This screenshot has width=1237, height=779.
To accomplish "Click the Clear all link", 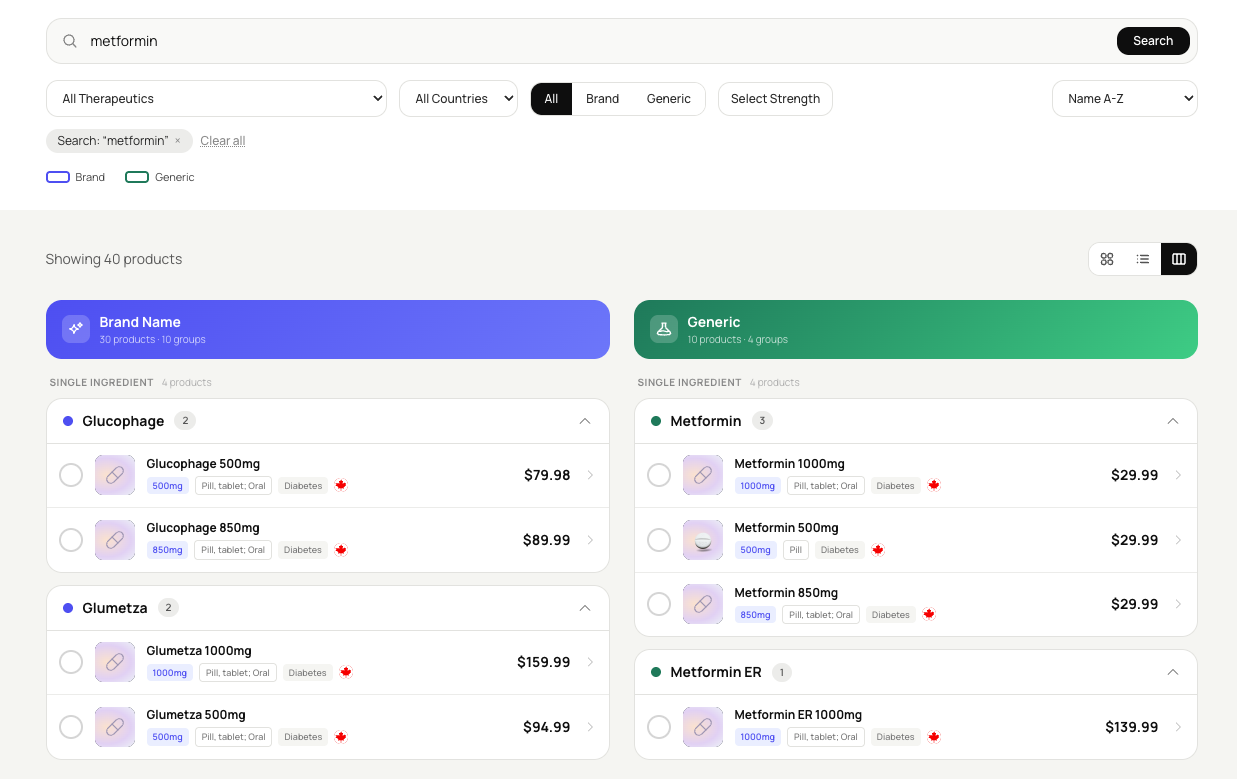I will tap(223, 141).
